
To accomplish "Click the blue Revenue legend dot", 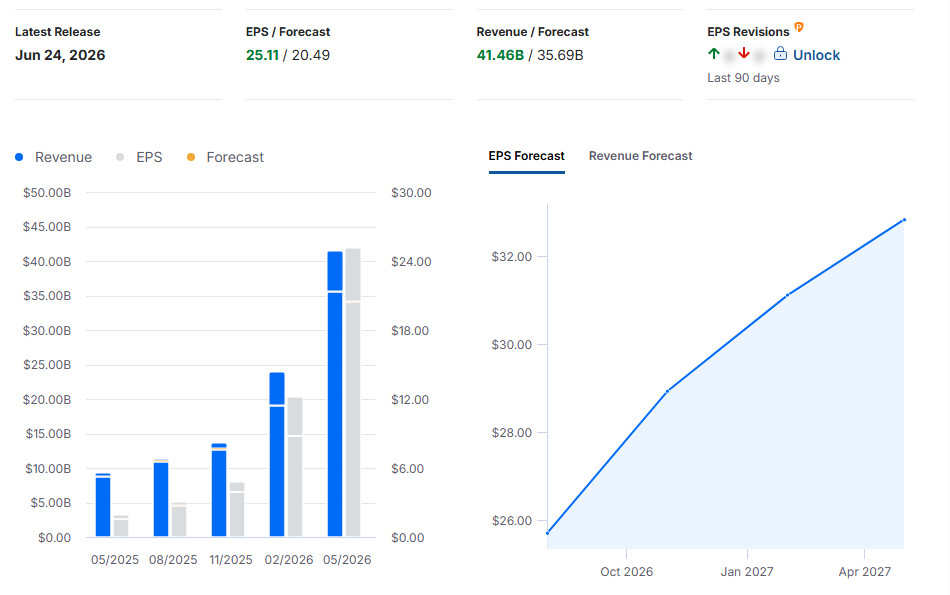I will tap(19, 158).
